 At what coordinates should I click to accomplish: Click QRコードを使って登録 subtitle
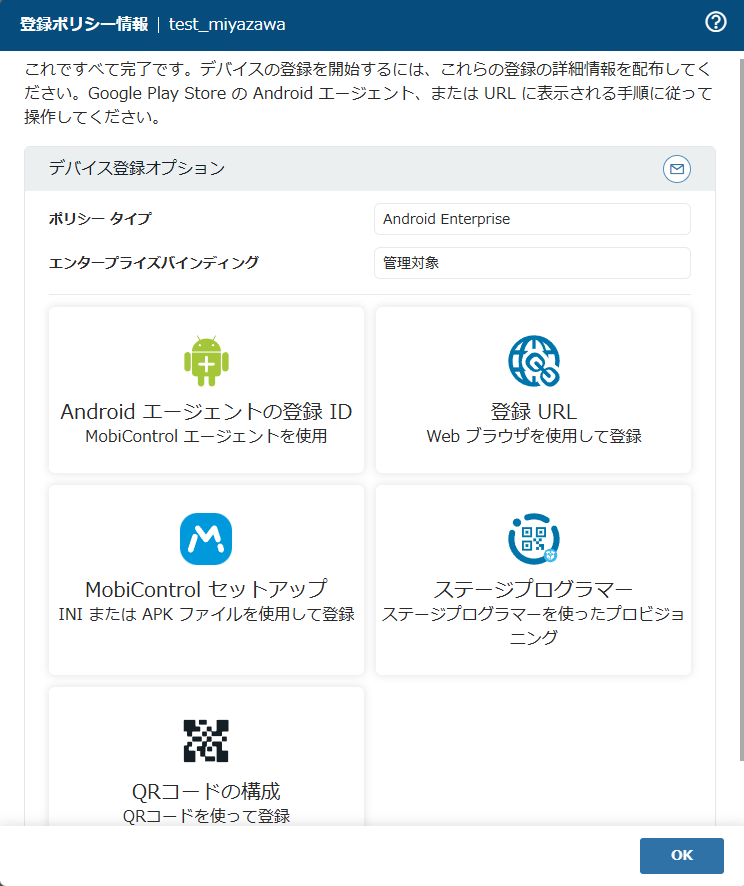tap(206, 816)
